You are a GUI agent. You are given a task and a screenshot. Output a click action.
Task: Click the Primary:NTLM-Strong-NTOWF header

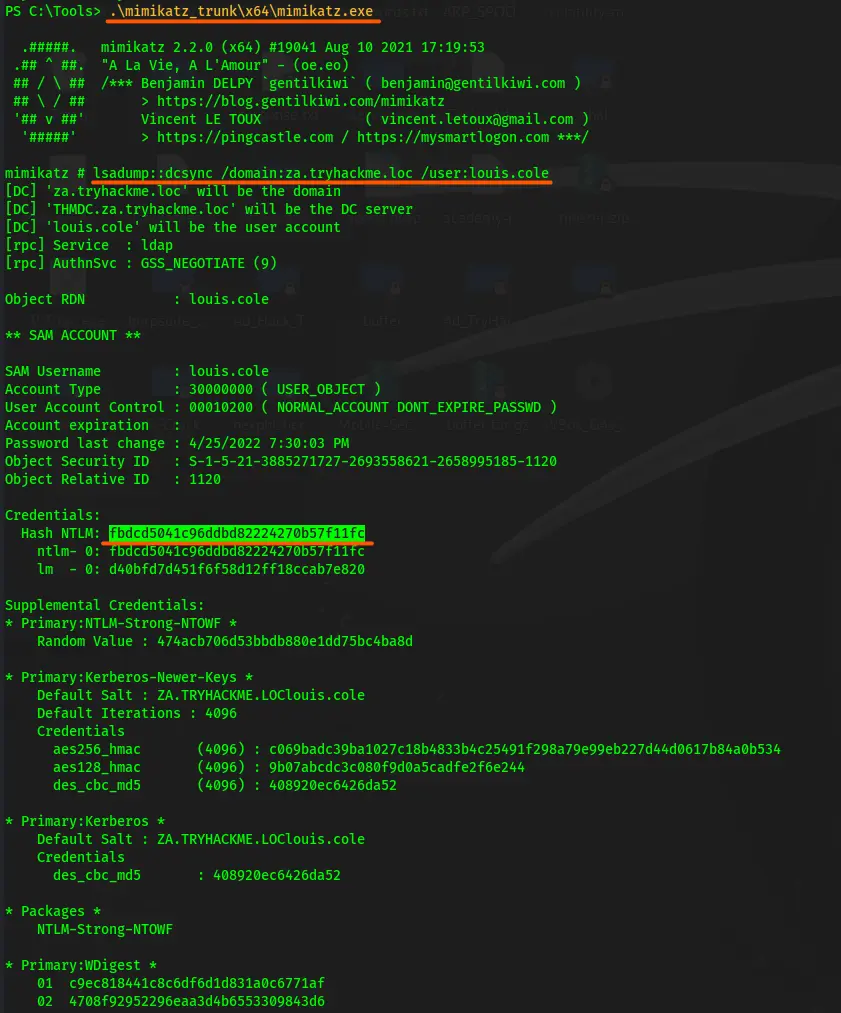[x=121, y=623]
